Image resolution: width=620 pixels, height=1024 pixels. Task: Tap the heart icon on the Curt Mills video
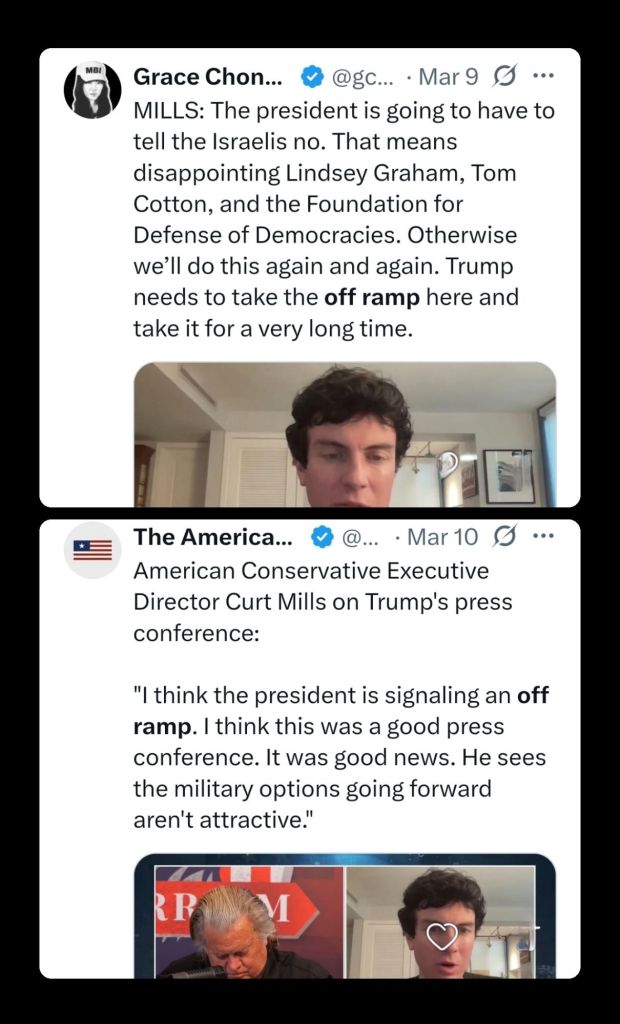(442, 936)
